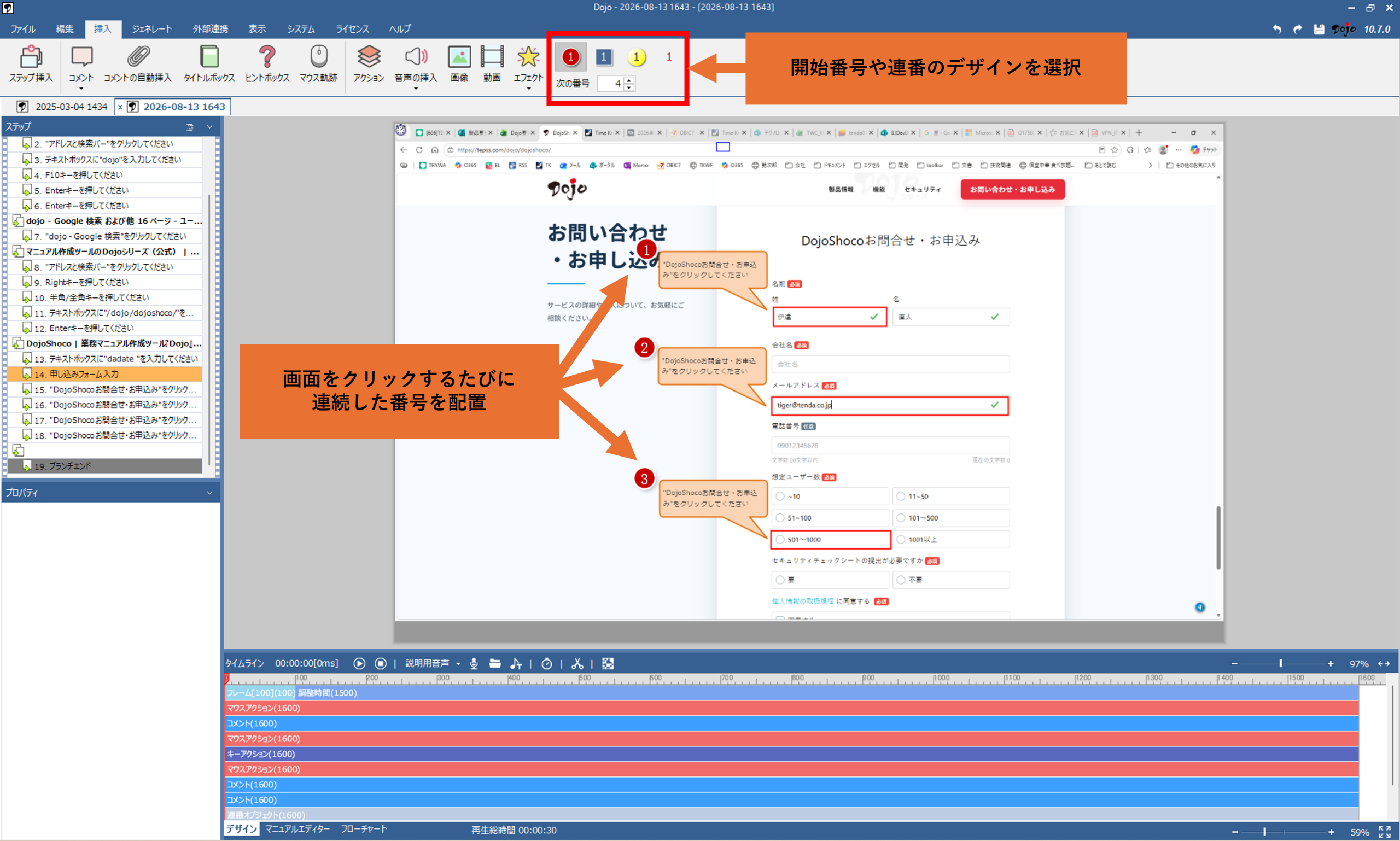Switch to the 2025-03-04 1434 document tab
1400x841 pixels.
pyautogui.click(x=62, y=107)
